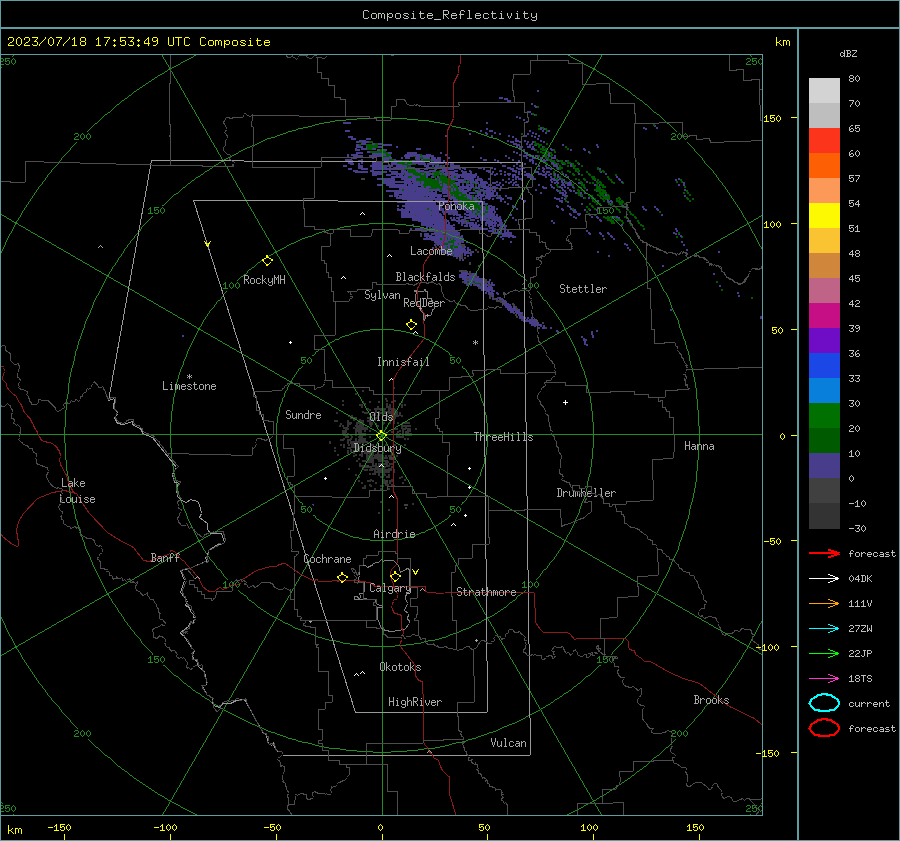The image size is (900, 841).
Task: Select the light gray top band of dBZ scale
Action: (824, 91)
